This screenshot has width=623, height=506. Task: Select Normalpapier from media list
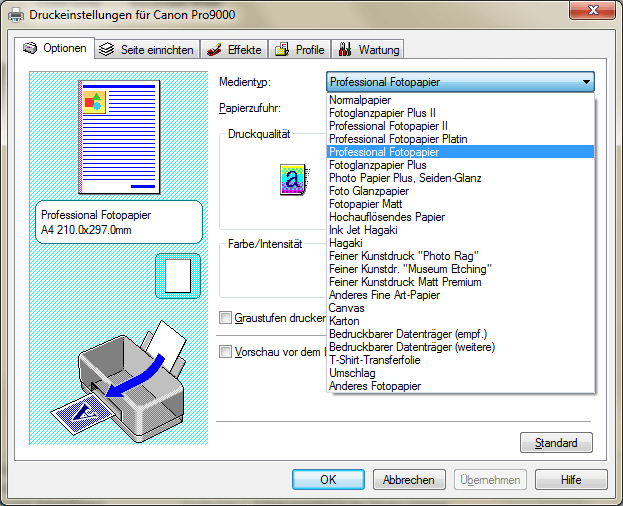460,100
